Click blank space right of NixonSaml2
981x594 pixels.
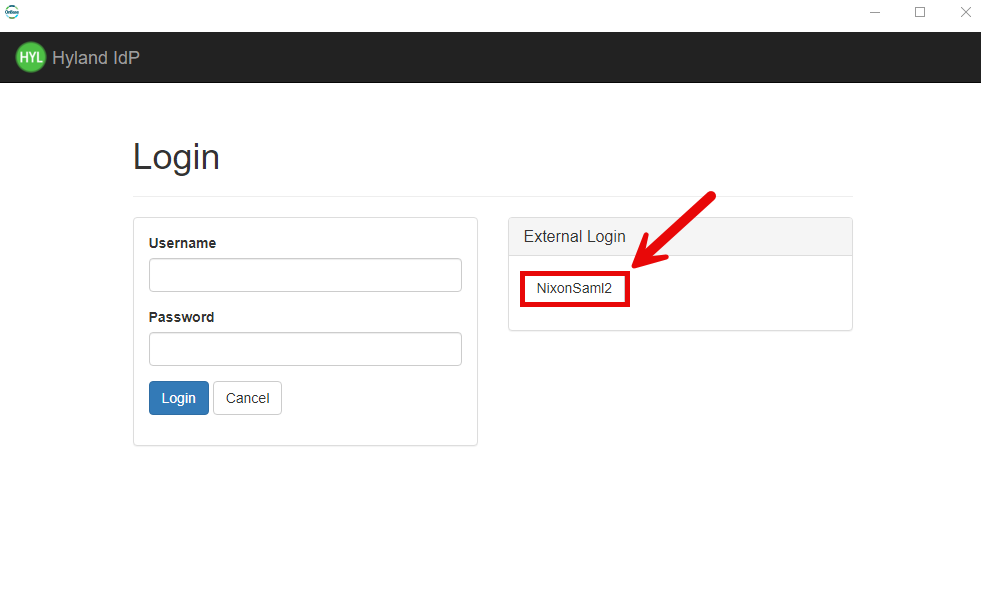[x=740, y=290]
